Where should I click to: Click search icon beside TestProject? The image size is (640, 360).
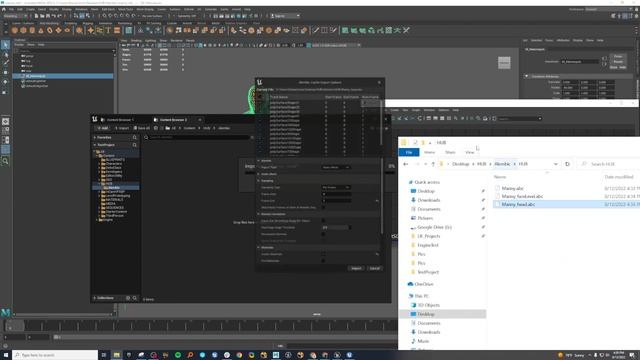(x=134, y=145)
